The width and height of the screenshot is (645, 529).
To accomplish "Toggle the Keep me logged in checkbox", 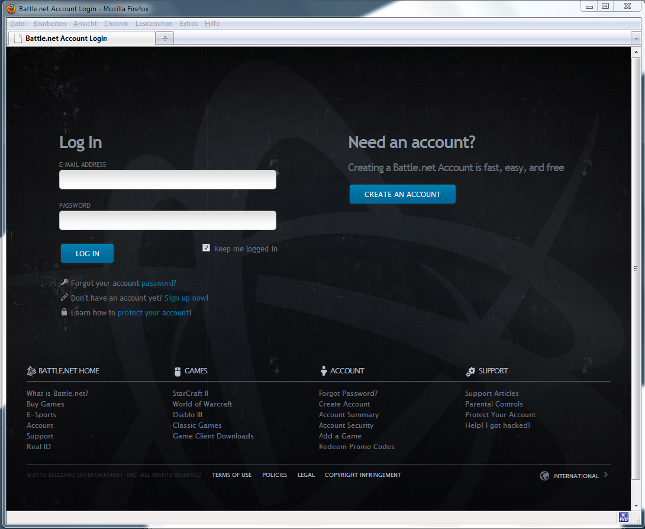I will pyautogui.click(x=206, y=248).
